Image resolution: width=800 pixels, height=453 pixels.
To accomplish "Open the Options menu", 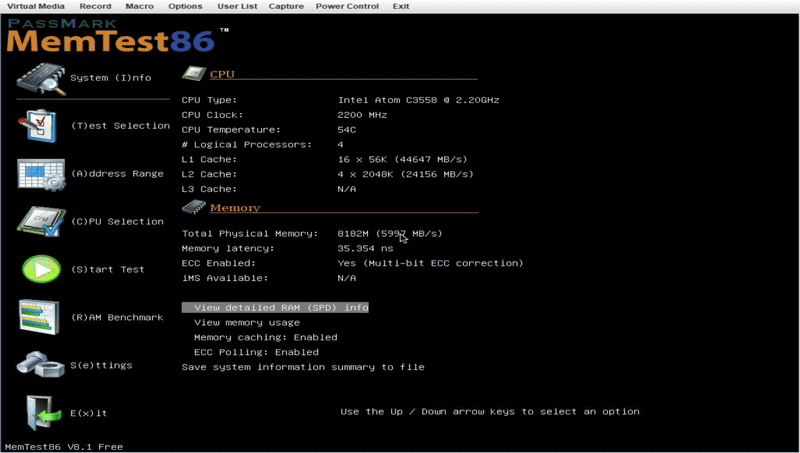I will point(185,6).
